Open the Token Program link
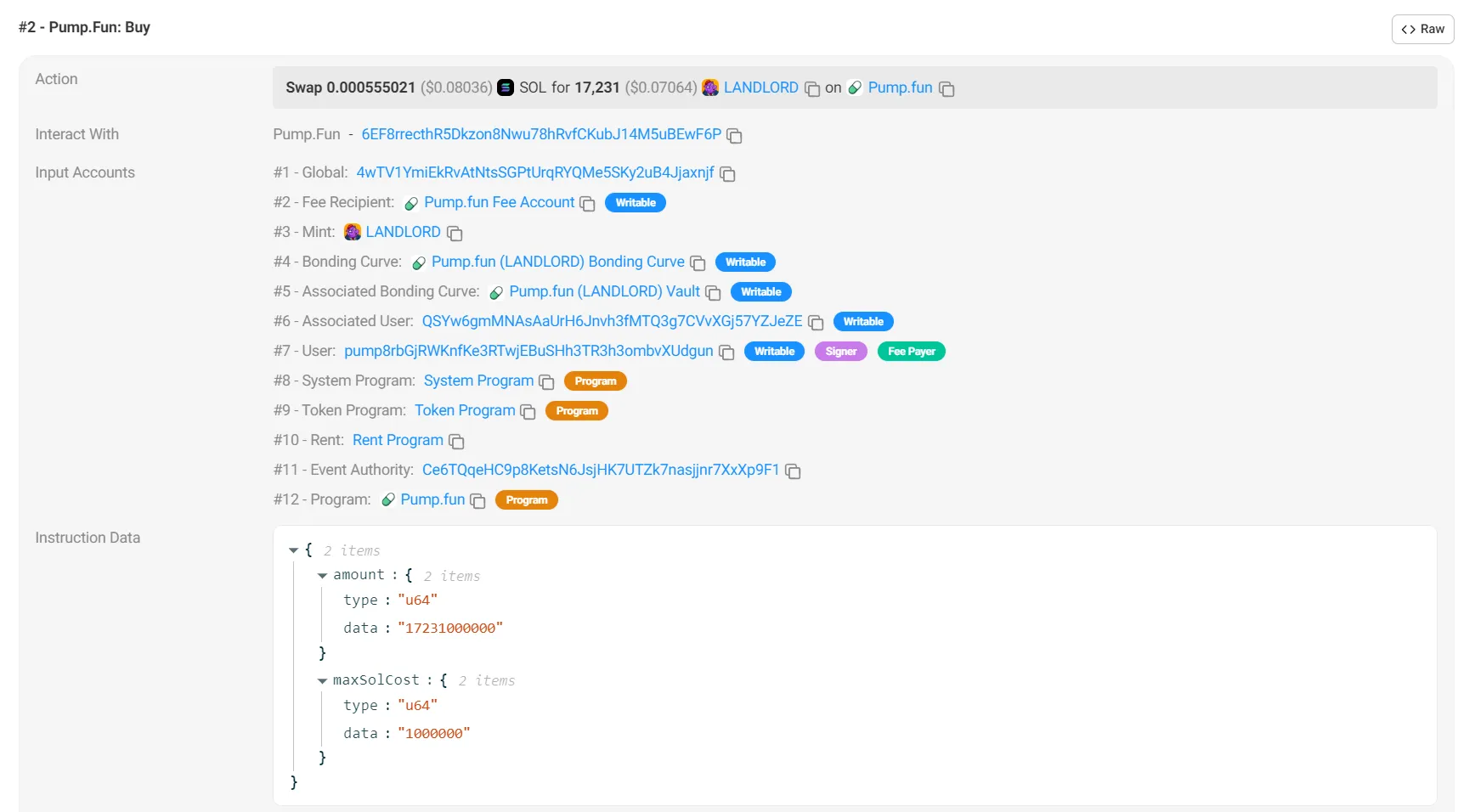Viewport: 1458px width, 812px height. 465,410
